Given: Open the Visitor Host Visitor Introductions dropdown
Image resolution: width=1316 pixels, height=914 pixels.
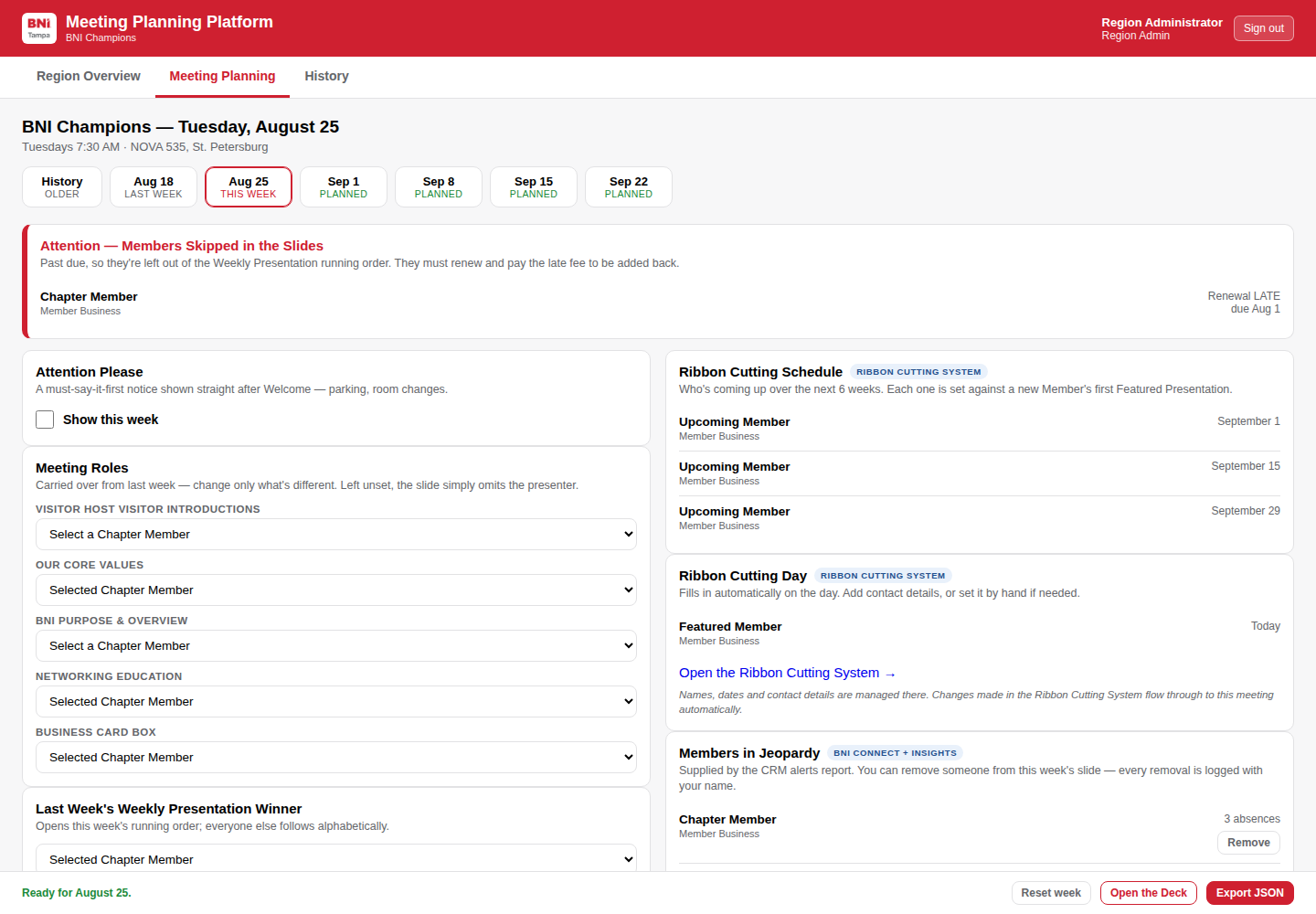Looking at the screenshot, I should (x=336, y=535).
